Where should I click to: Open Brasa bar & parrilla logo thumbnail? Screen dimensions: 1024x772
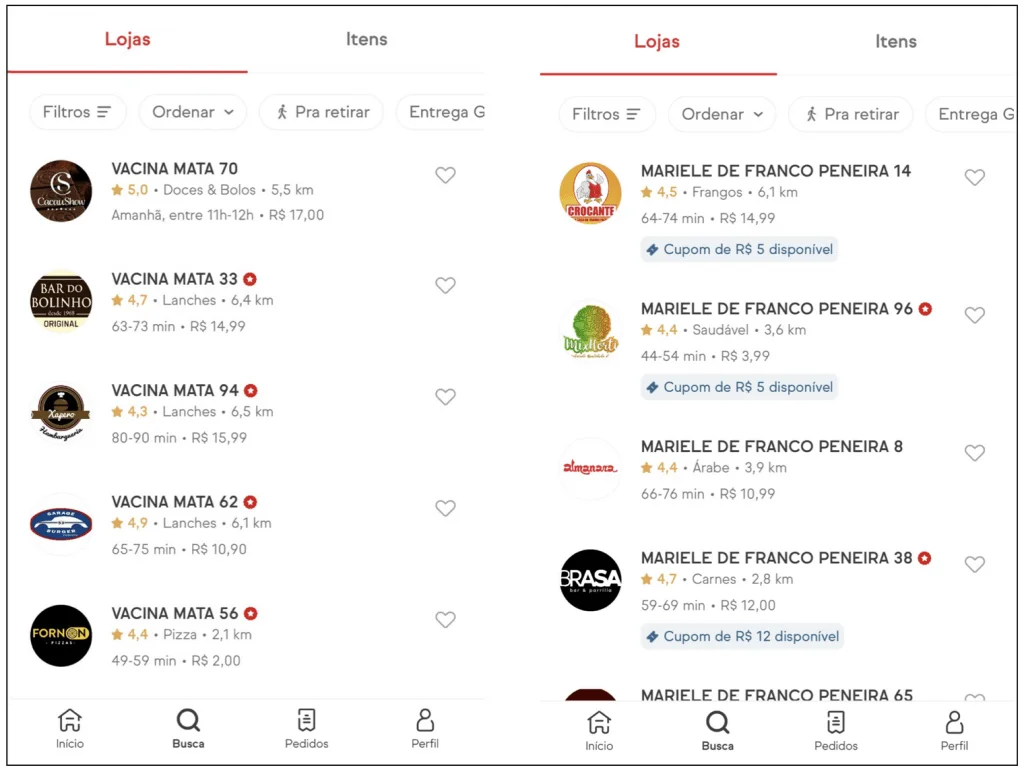590,580
